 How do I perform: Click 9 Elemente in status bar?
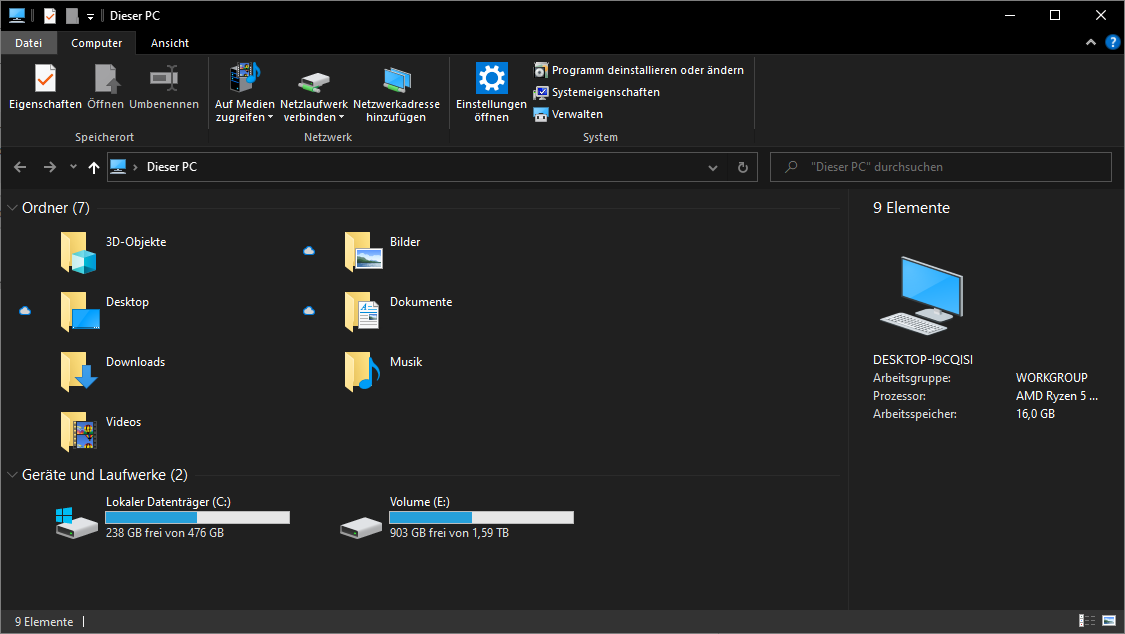coord(44,622)
